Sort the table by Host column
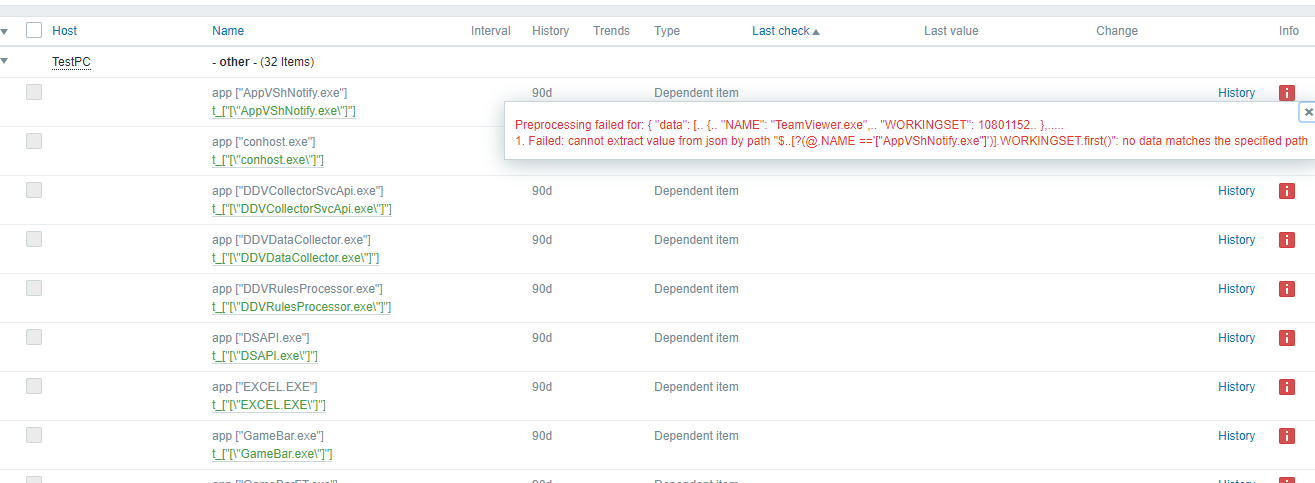This screenshot has width=1315, height=483. click(64, 31)
